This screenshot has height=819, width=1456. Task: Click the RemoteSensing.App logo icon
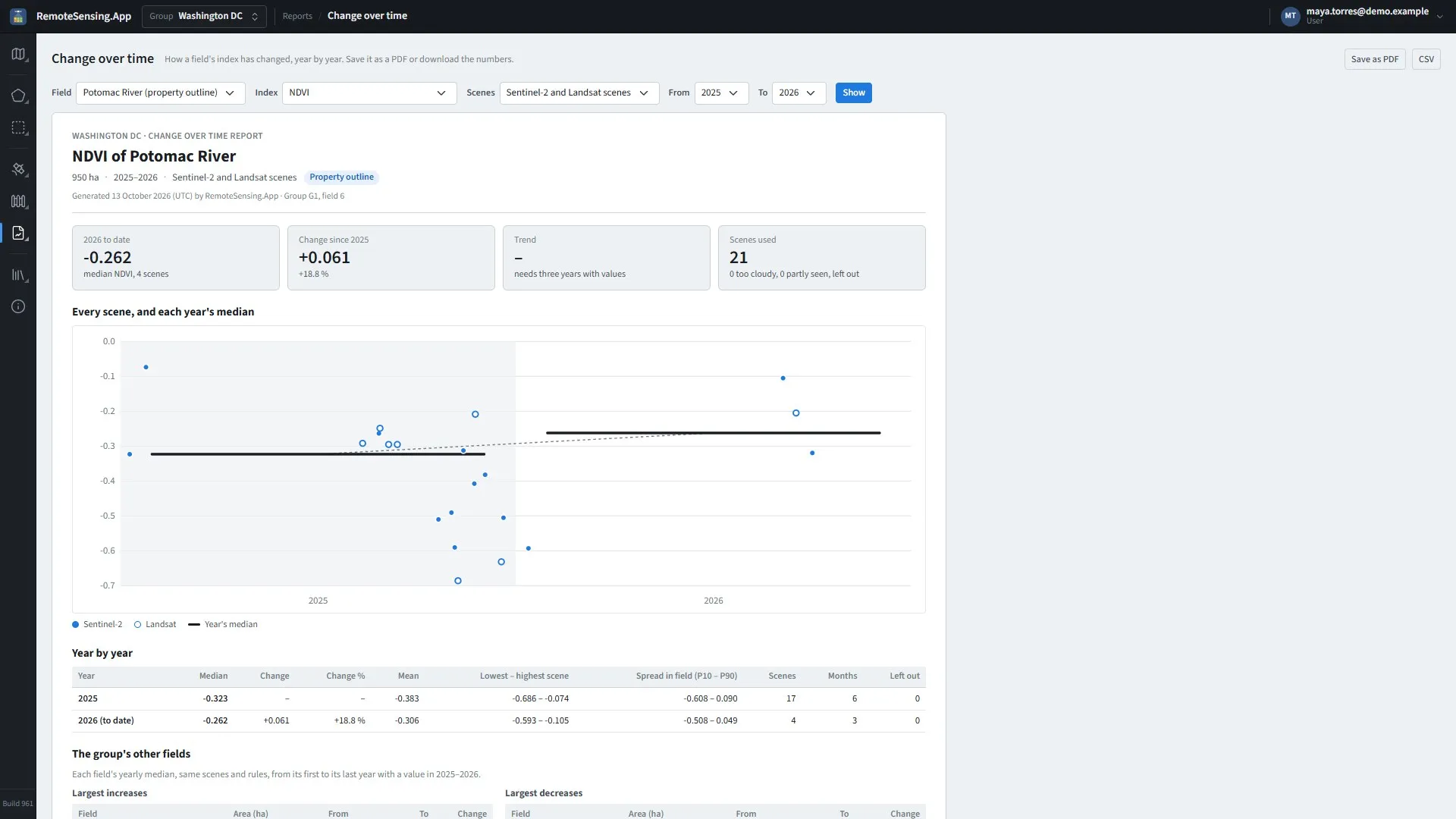coord(18,16)
